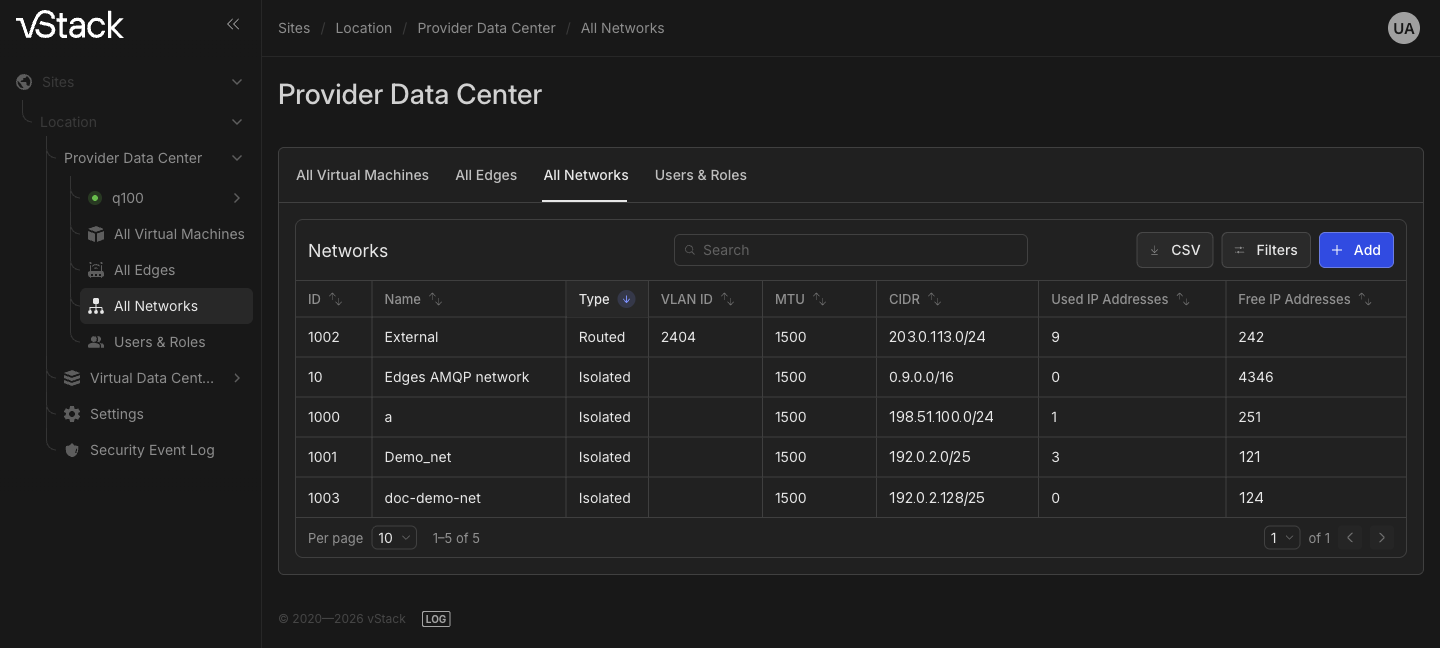Select Edges AMQP network row name
The height and width of the screenshot is (648, 1440).
tap(457, 377)
